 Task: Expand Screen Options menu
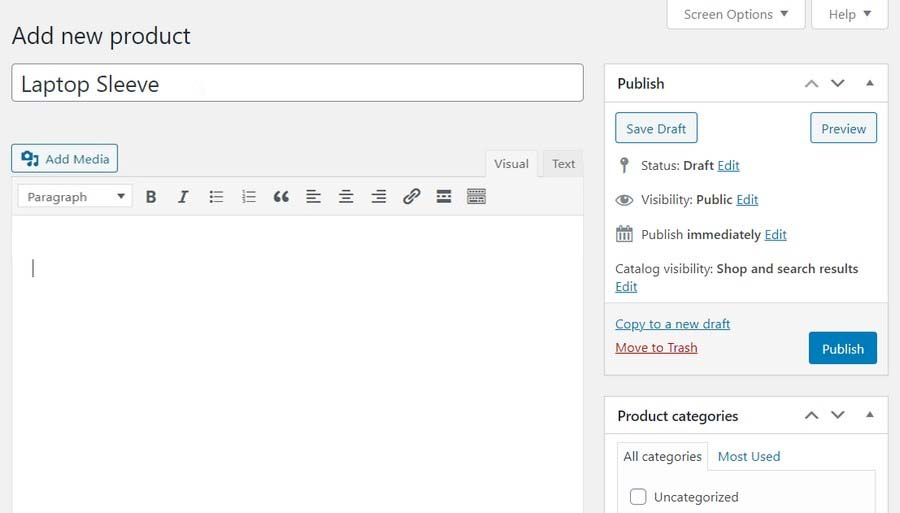(736, 14)
